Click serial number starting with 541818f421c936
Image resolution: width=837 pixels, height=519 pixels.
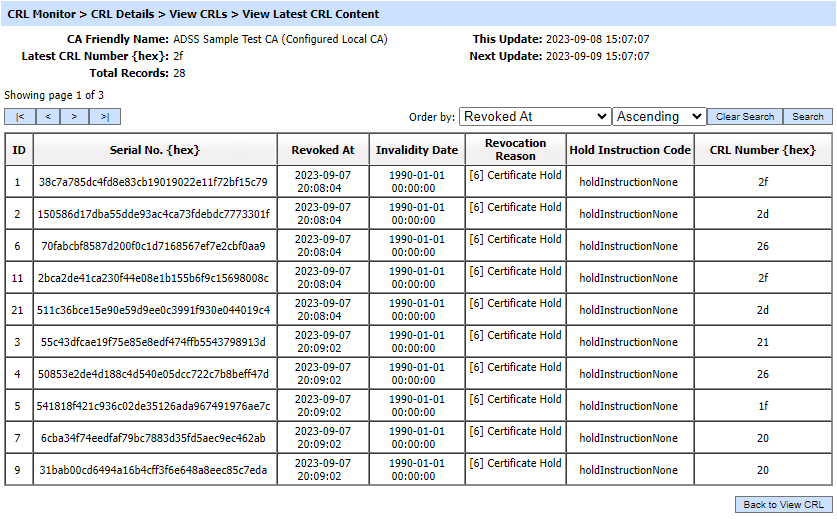pyautogui.click(x=153, y=406)
